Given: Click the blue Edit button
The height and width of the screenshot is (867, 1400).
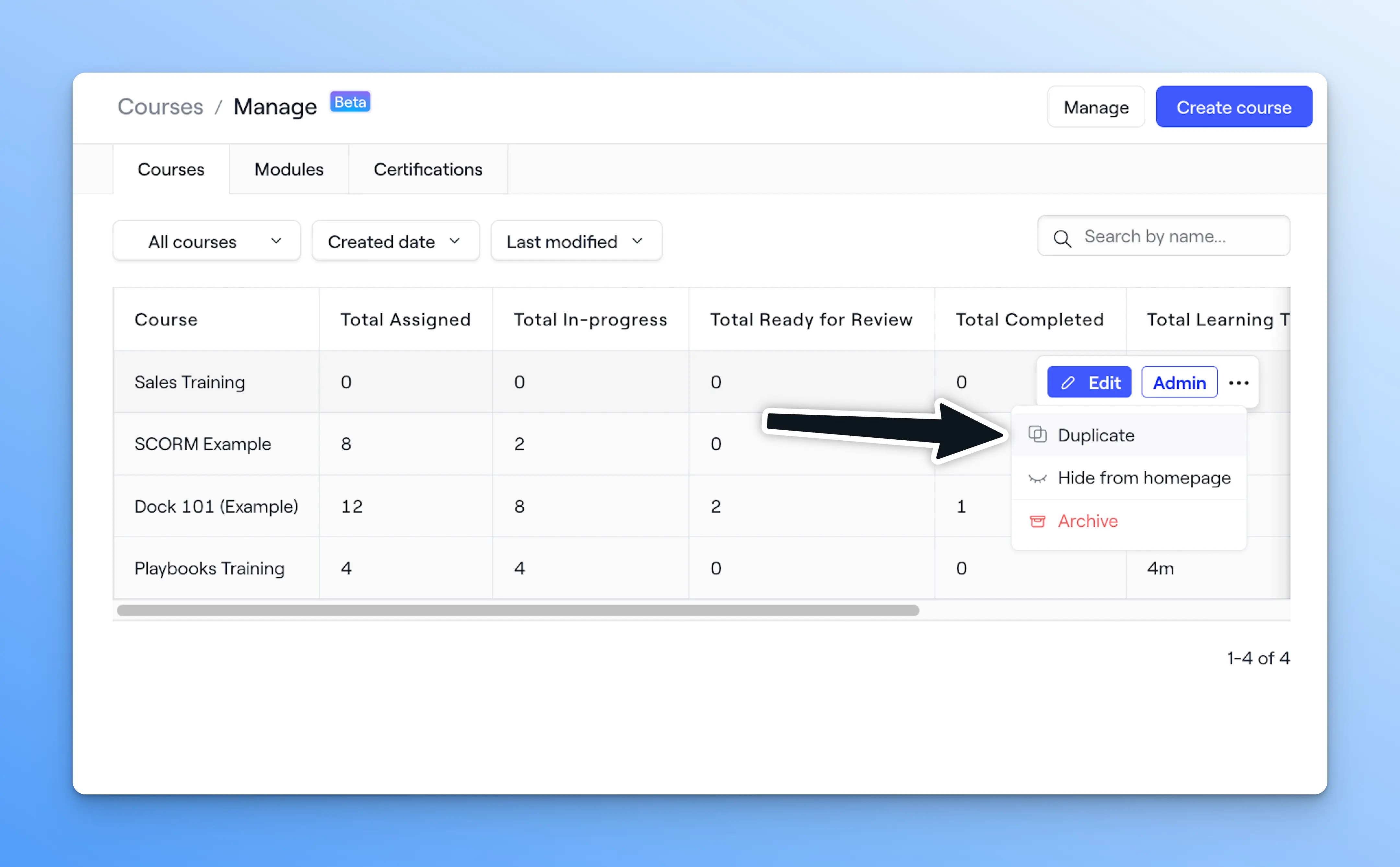Looking at the screenshot, I should 1089,382.
